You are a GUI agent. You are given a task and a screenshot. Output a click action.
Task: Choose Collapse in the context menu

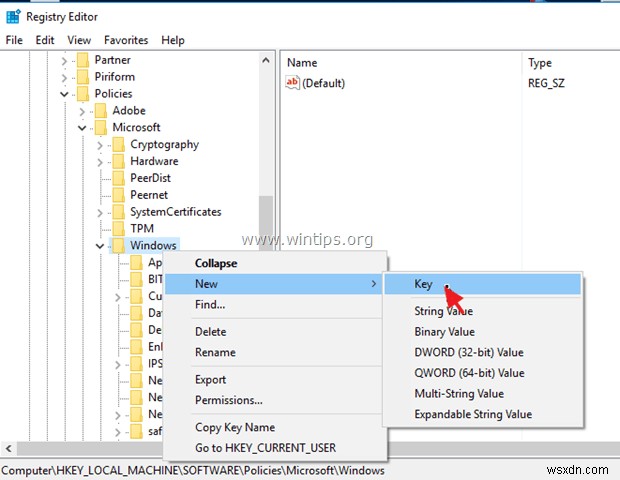click(275, 263)
